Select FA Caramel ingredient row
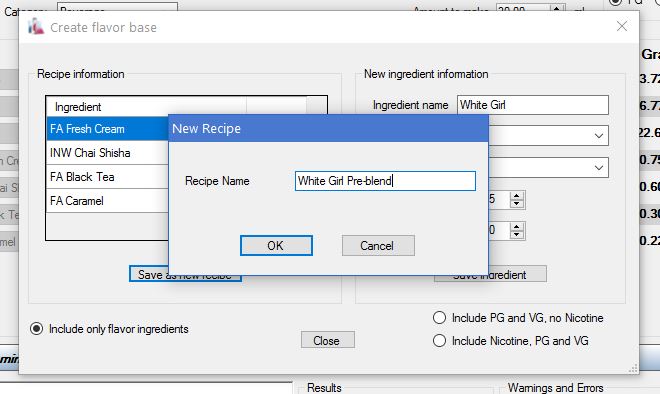Viewport: 660px width, 394px height. coord(108,201)
